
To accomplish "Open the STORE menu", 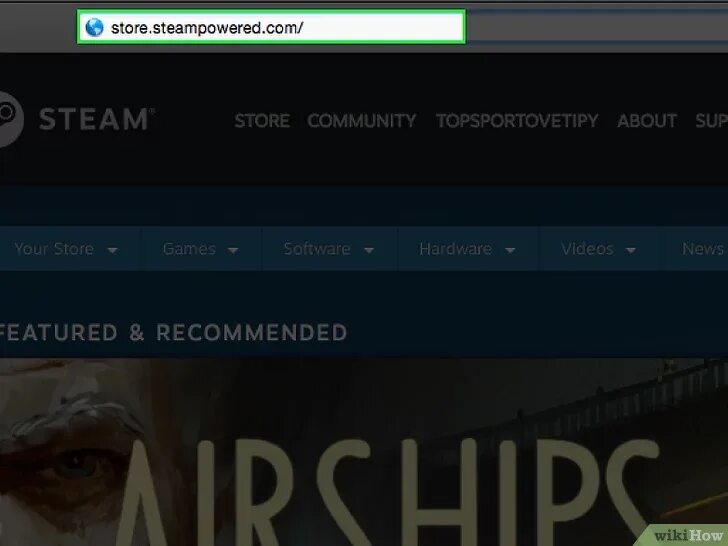I will coord(262,121).
